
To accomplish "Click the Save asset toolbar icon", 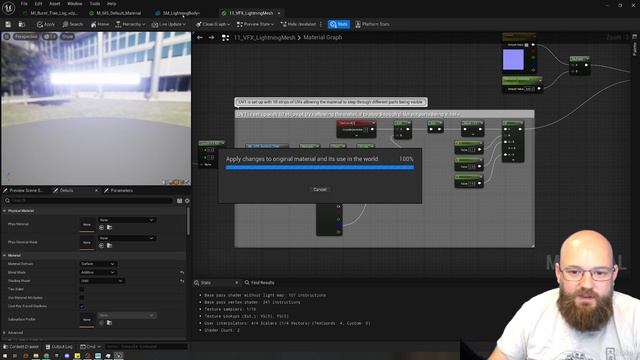I will (8, 24).
